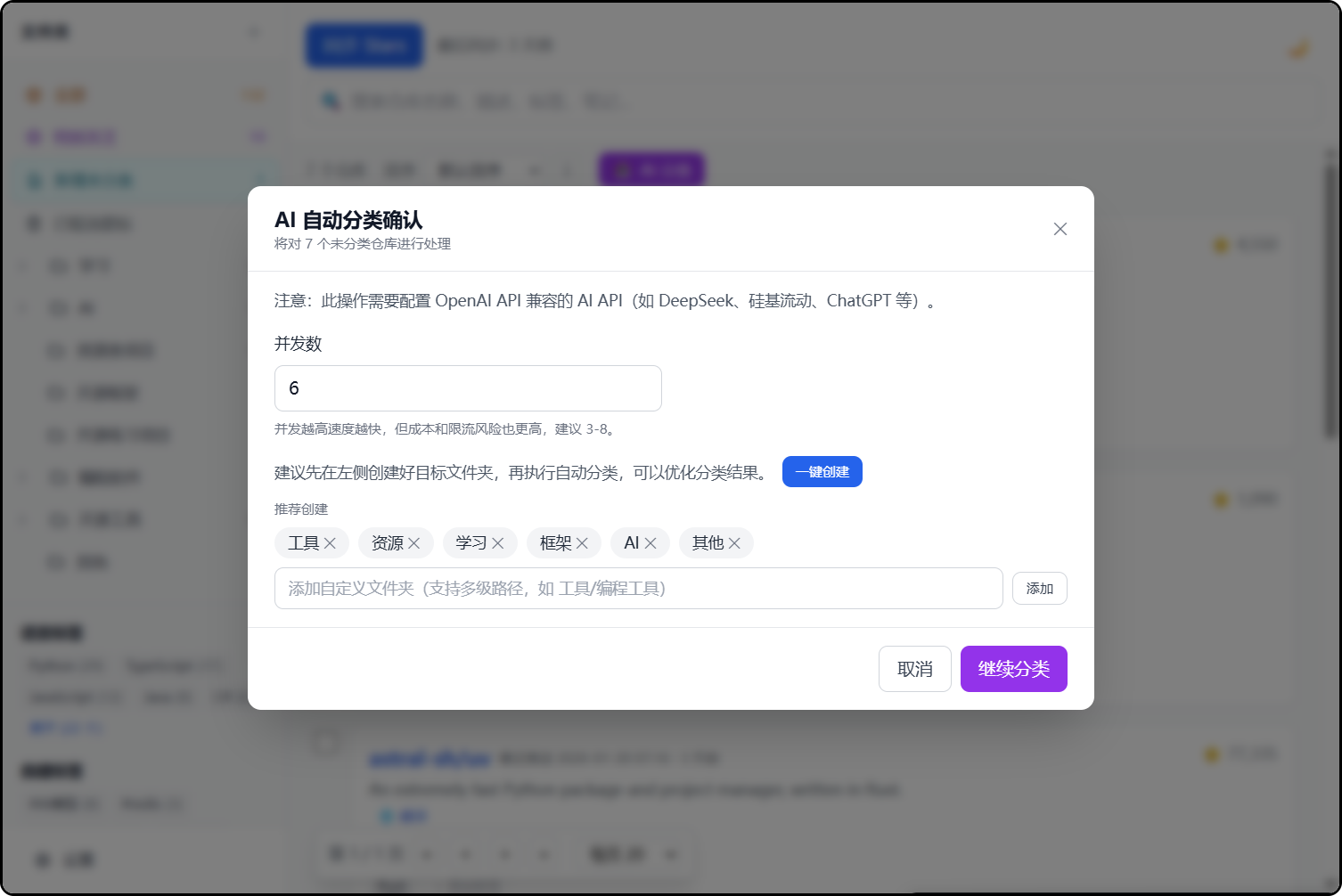Select the AI recommended folder chip
The width and height of the screenshot is (1342, 896).
tap(633, 542)
